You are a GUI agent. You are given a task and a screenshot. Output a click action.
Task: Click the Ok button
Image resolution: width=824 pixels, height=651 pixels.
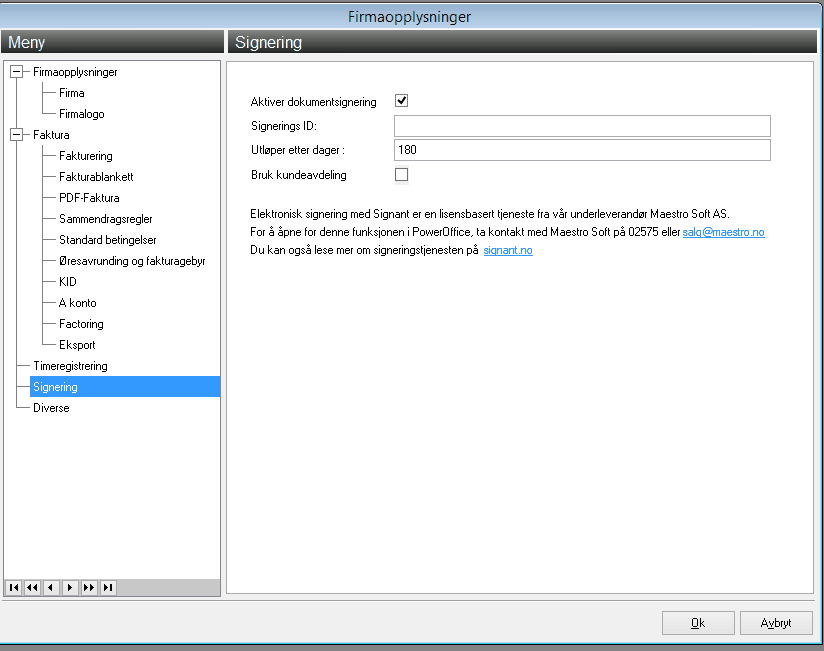(x=698, y=623)
